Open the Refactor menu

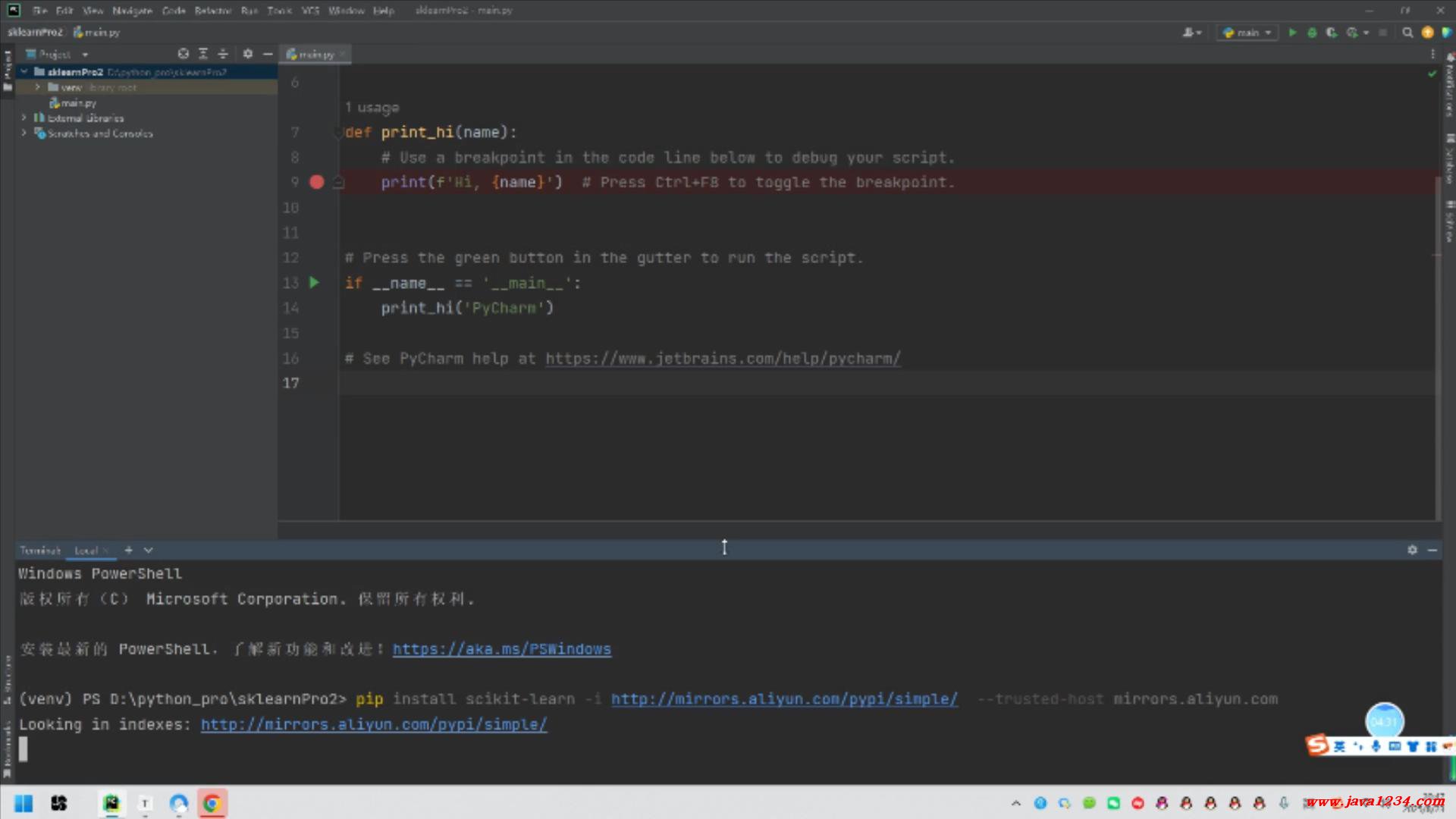click(212, 11)
